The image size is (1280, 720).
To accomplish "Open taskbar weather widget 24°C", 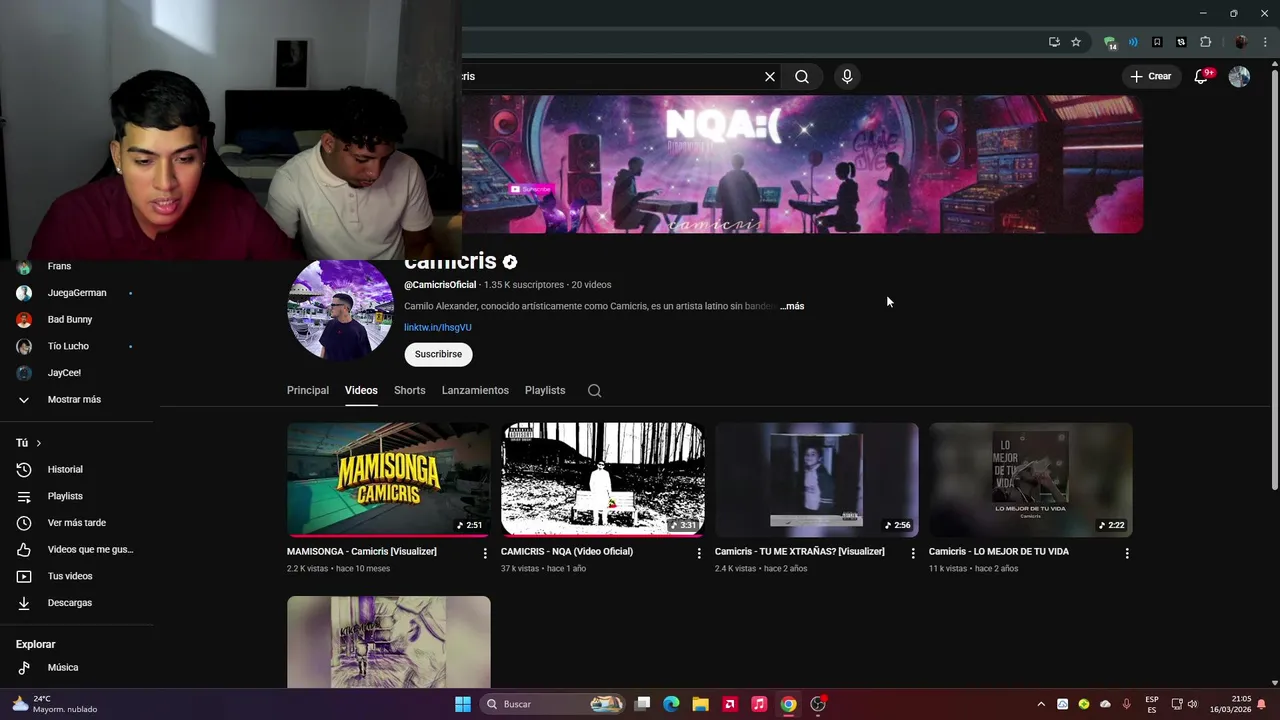I will point(55,704).
